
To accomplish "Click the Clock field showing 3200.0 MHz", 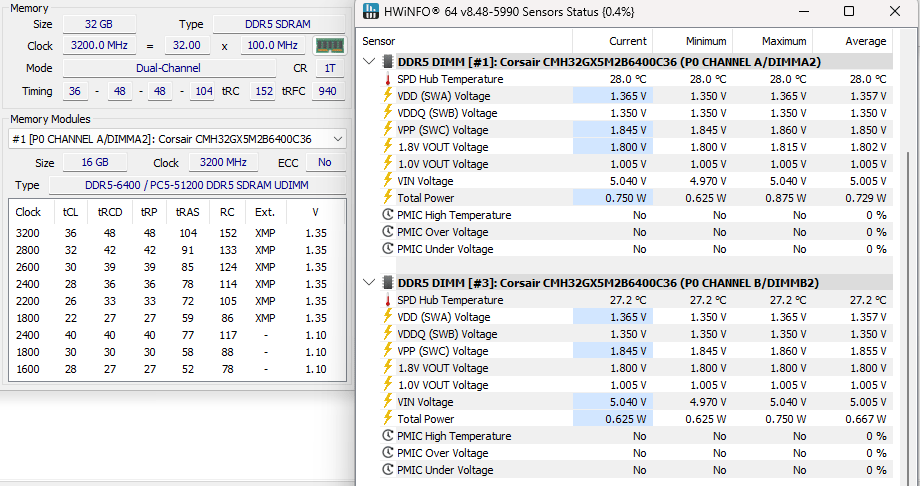I will point(99,45).
